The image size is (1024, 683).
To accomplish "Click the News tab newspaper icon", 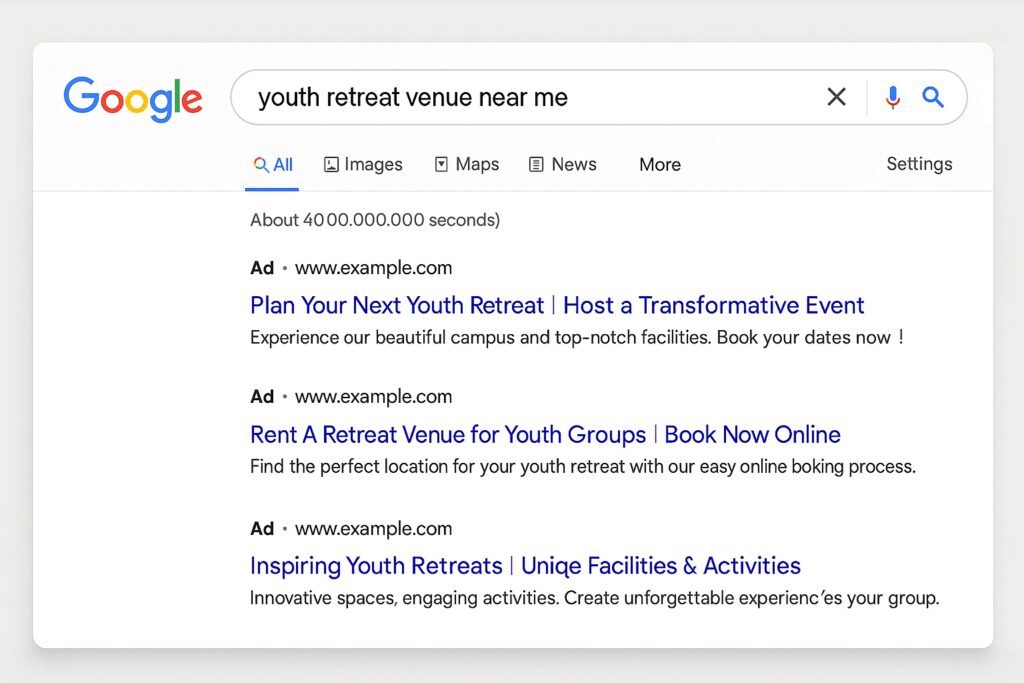I will tap(536, 165).
